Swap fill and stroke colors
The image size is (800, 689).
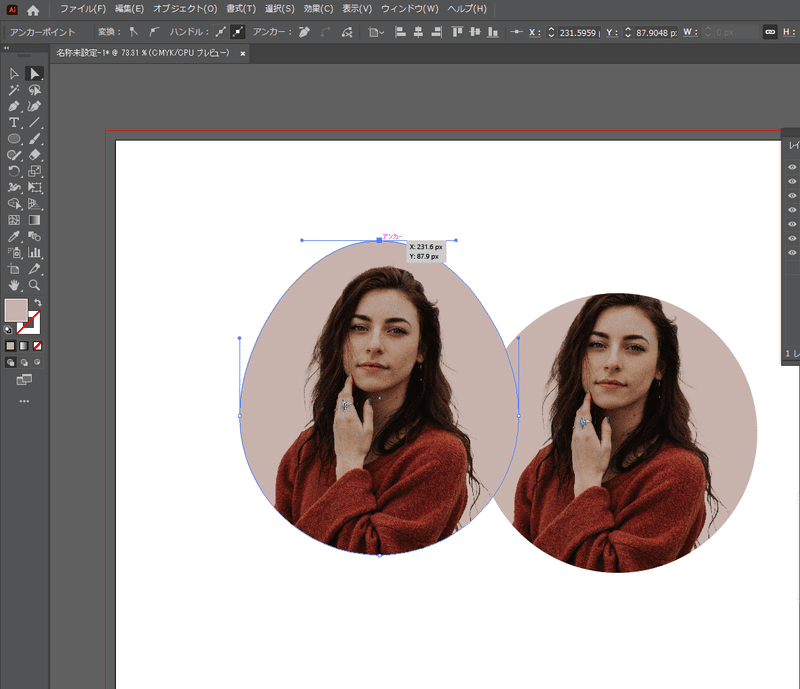[x=37, y=303]
